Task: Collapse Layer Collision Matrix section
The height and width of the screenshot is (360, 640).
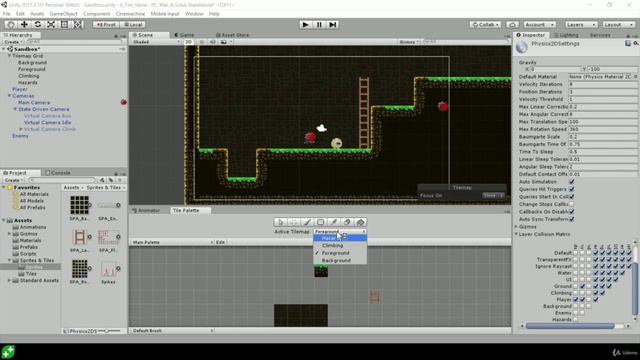Action: [x=516, y=234]
